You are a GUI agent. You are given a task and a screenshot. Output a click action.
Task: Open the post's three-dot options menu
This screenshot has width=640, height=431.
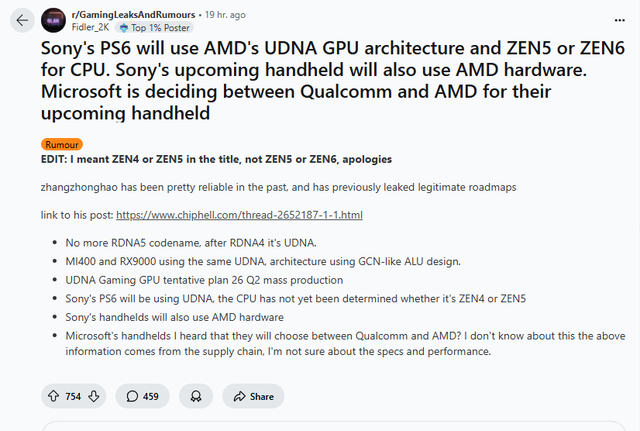[x=619, y=20]
